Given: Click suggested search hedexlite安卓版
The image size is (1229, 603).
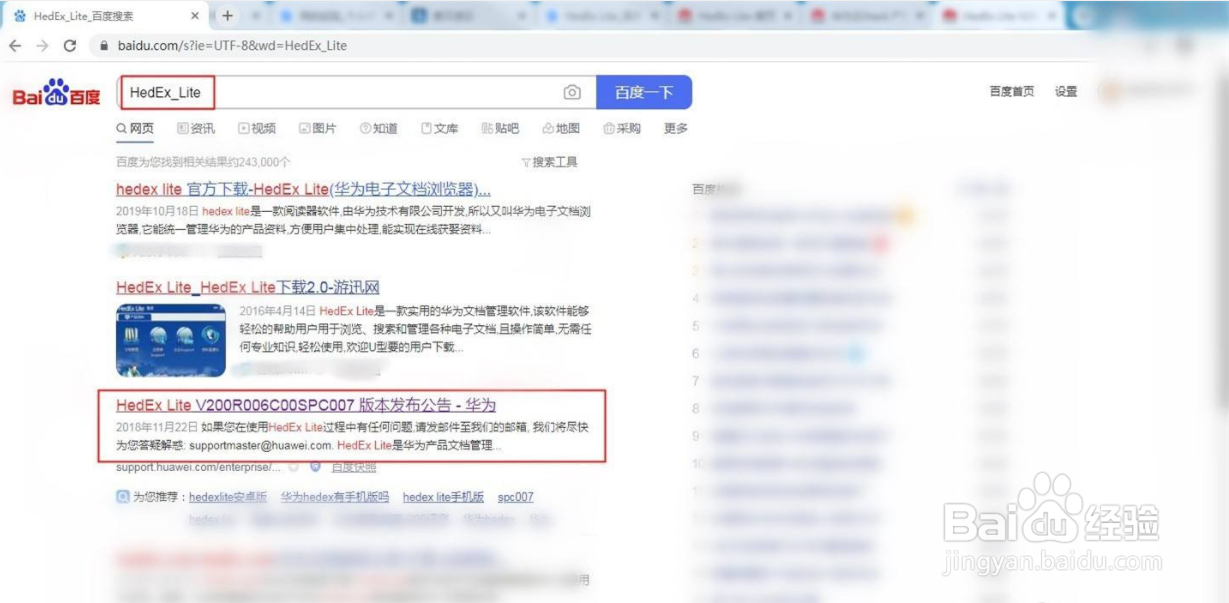Looking at the screenshot, I should (x=228, y=497).
